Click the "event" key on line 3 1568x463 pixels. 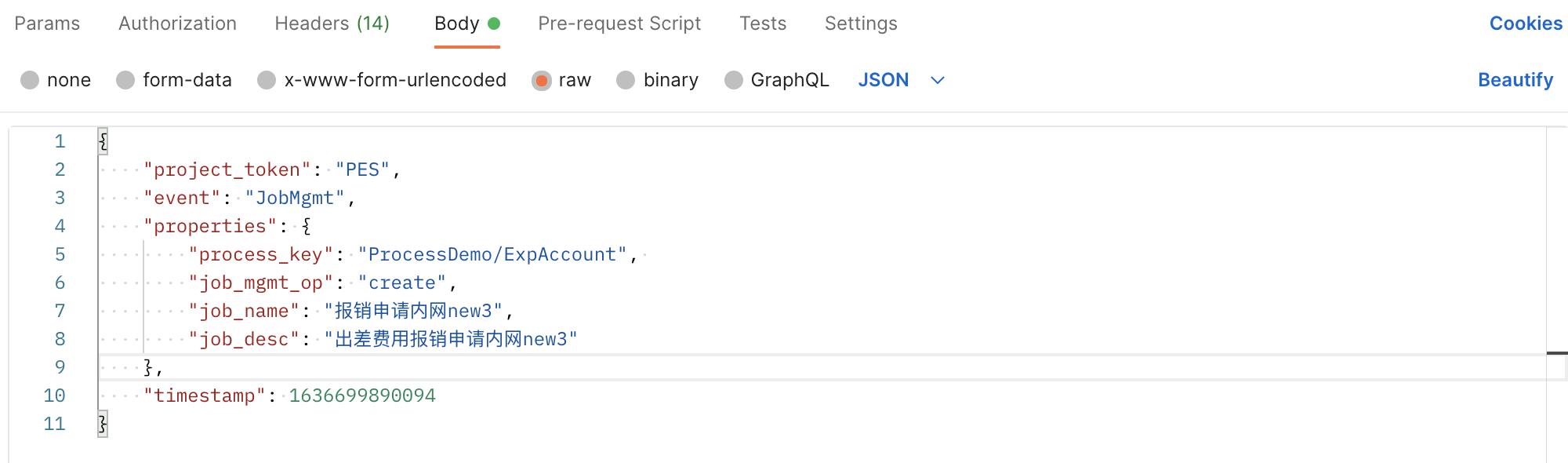(x=182, y=198)
